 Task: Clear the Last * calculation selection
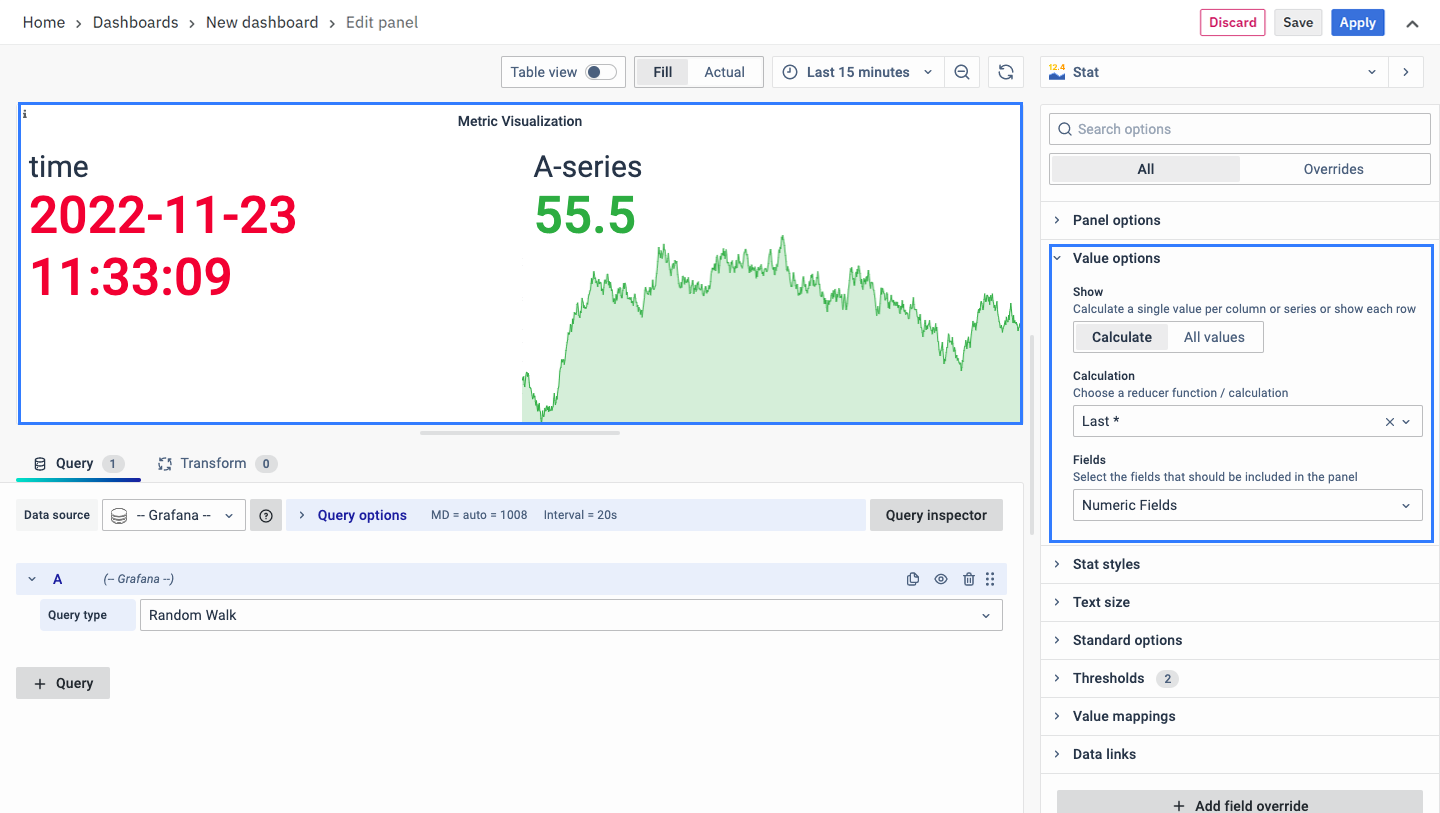point(1389,422)
